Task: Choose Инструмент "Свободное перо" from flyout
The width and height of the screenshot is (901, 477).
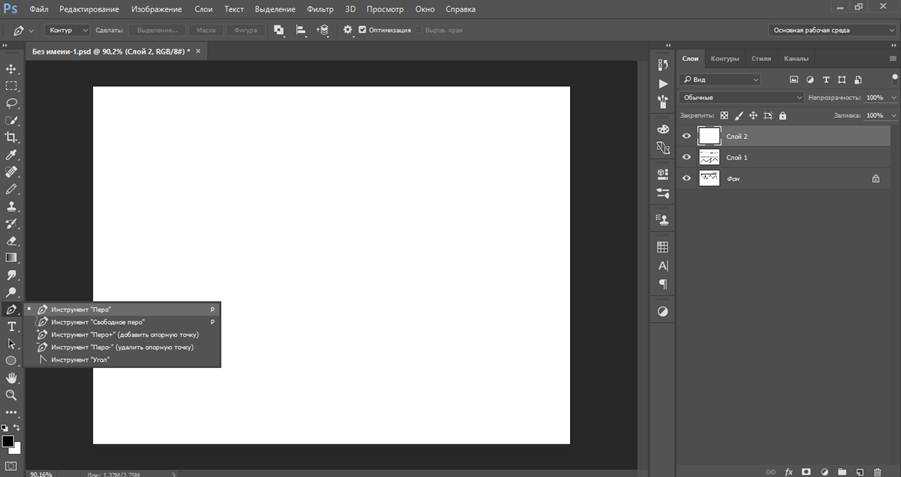Action: (98, 322)
